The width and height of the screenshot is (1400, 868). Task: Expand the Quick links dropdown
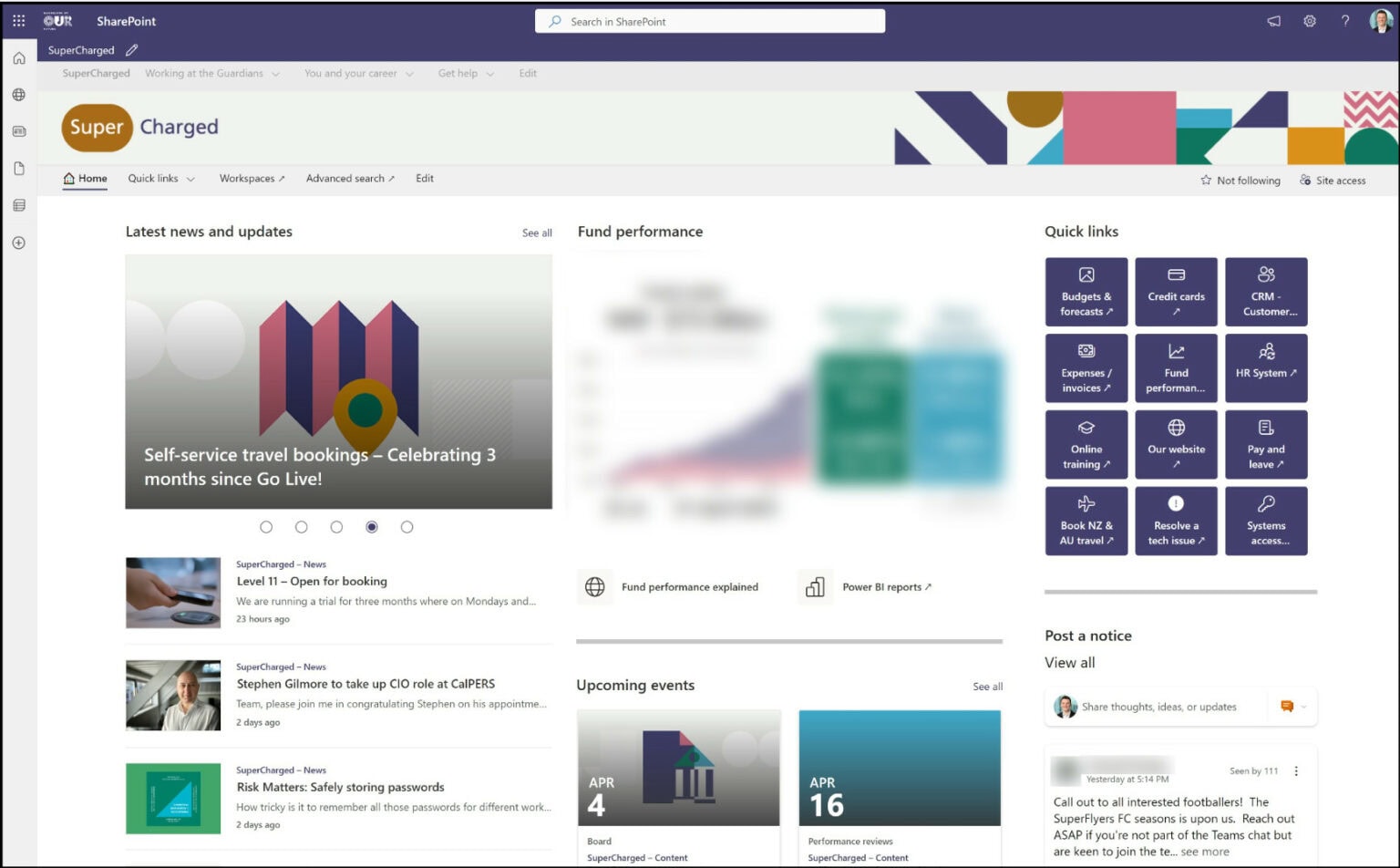click(x=160, y=178)
